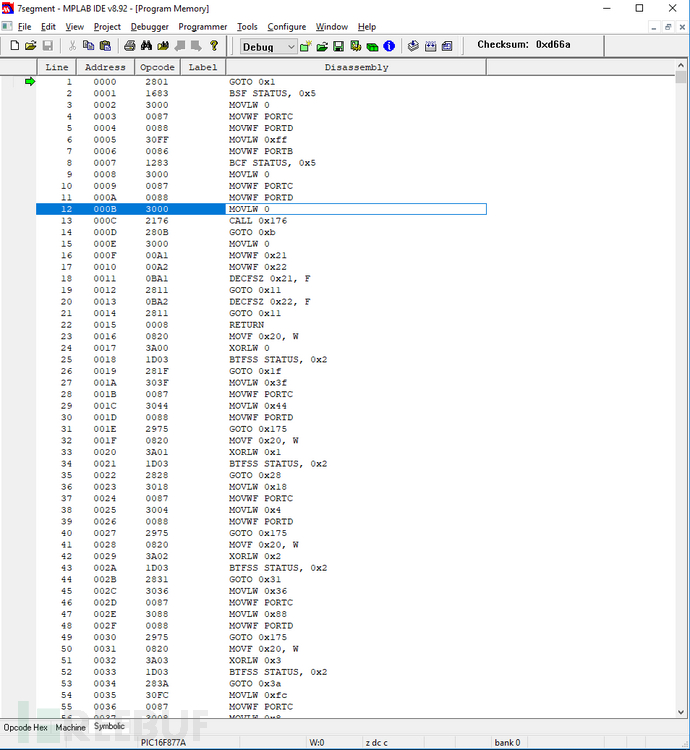This screenshot has height=750, width=690.
Task: Click the blue Info icon
Action: tap(389, 46)
